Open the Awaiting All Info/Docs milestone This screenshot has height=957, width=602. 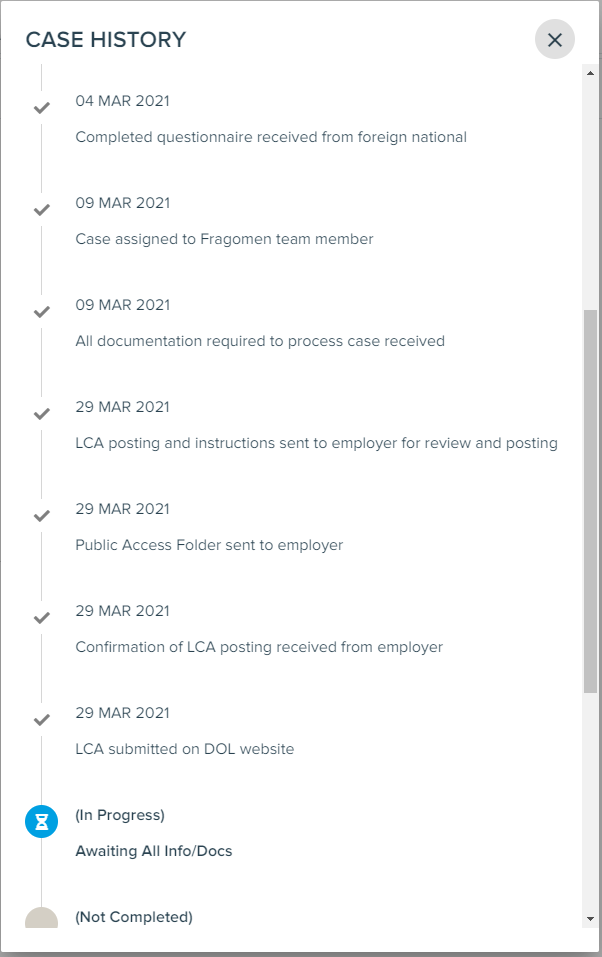point(153,851)
